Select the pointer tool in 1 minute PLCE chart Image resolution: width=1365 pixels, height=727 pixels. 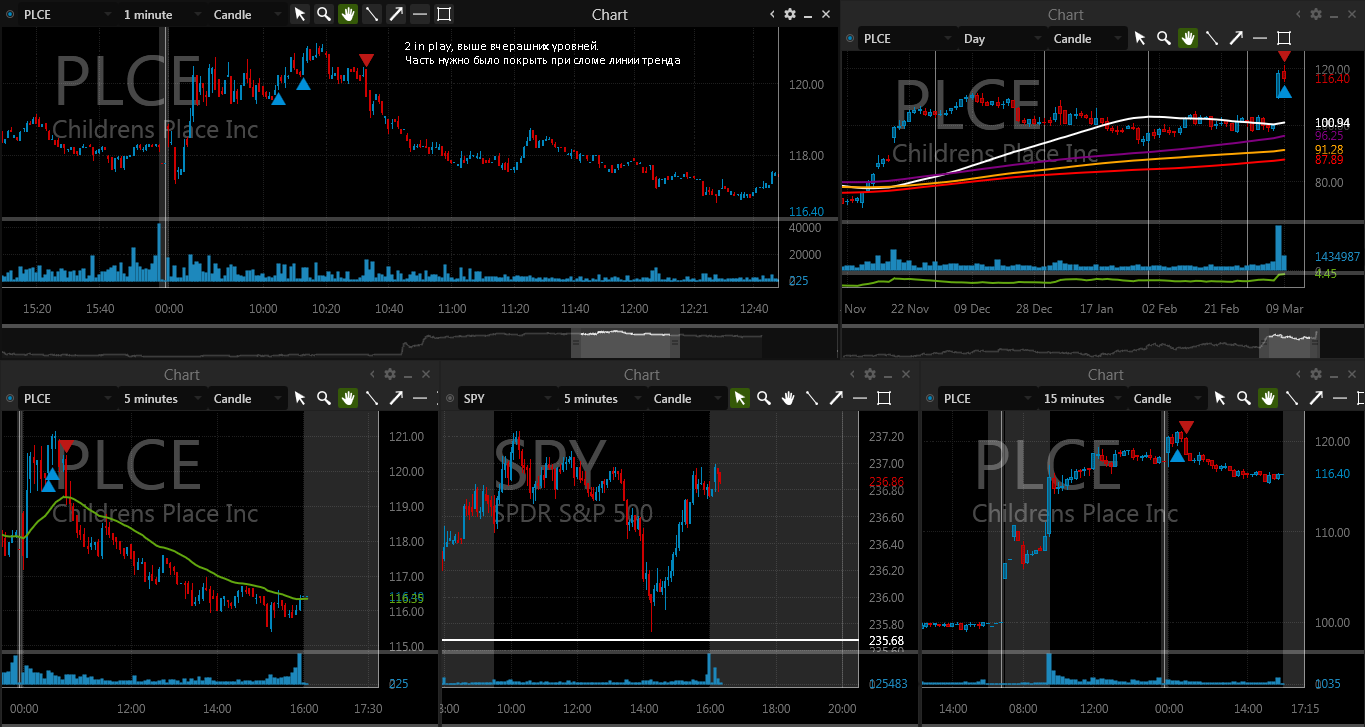coord(300,14)
